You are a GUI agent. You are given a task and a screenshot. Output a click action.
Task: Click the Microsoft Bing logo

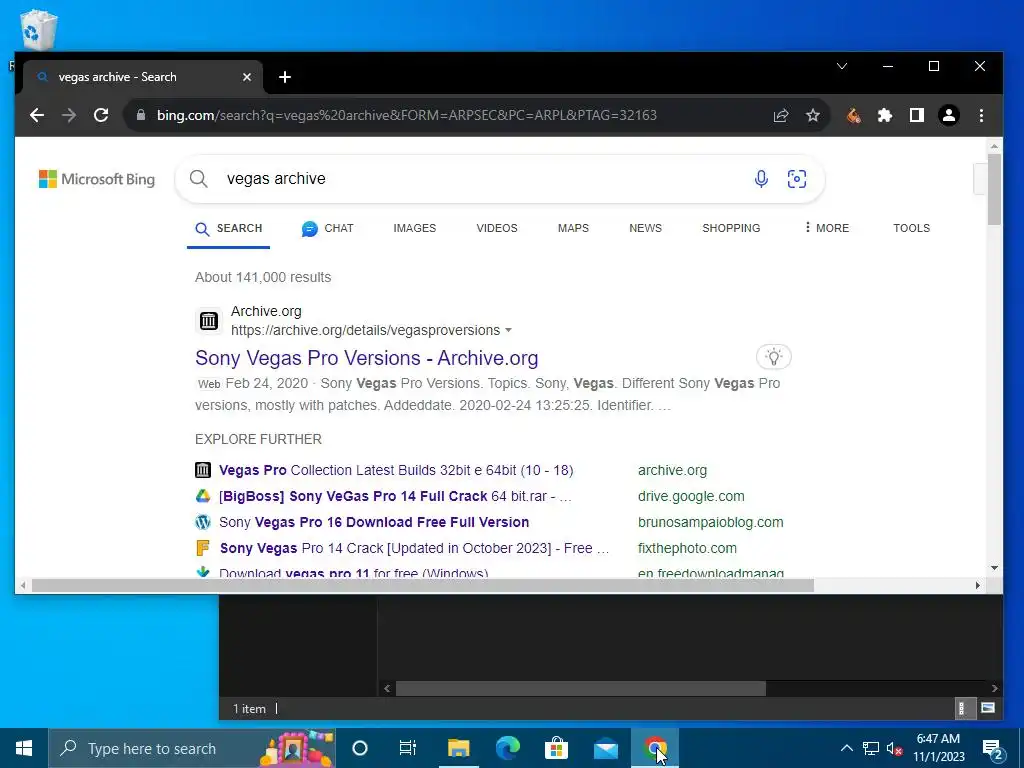click(x=97, y=179)
